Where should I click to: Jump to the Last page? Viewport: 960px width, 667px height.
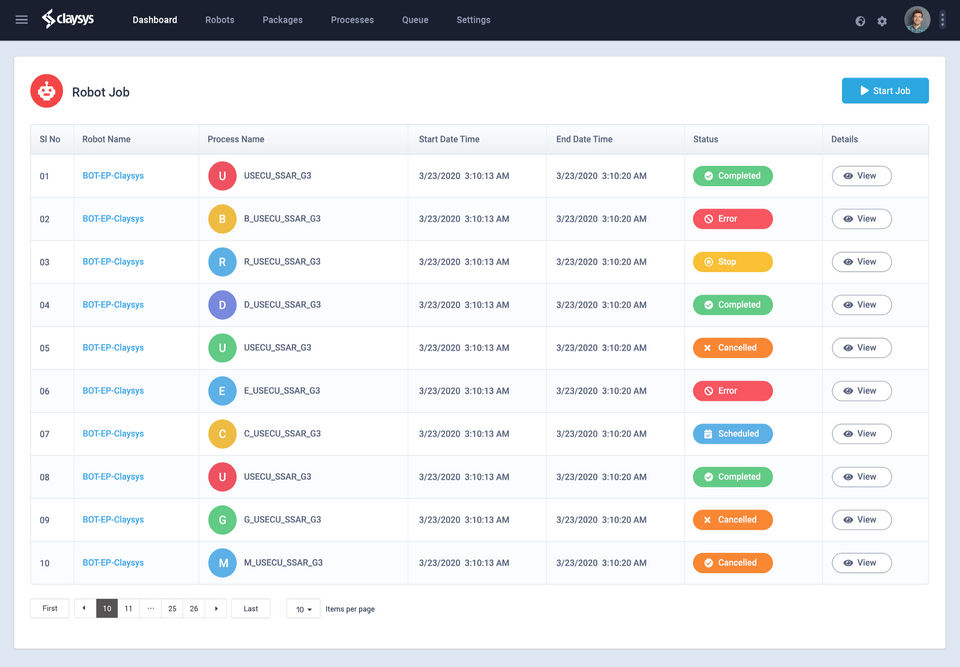(250, 608)
